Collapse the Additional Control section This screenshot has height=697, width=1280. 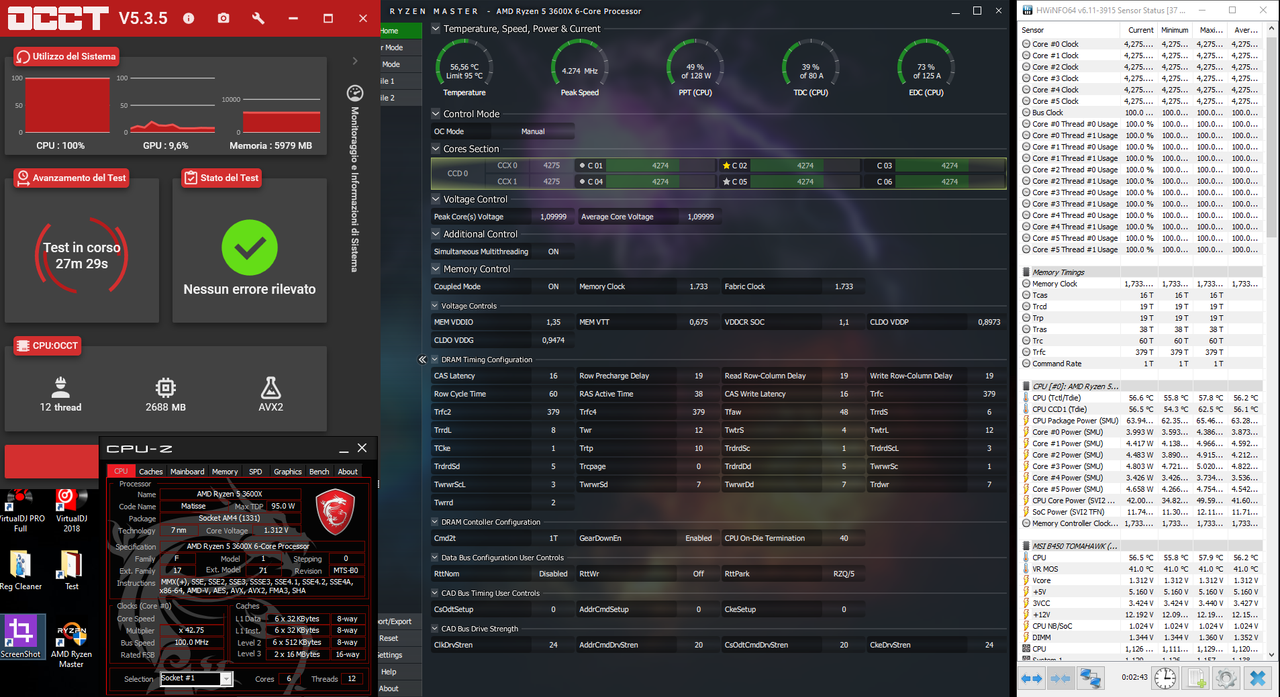[435, 234]
